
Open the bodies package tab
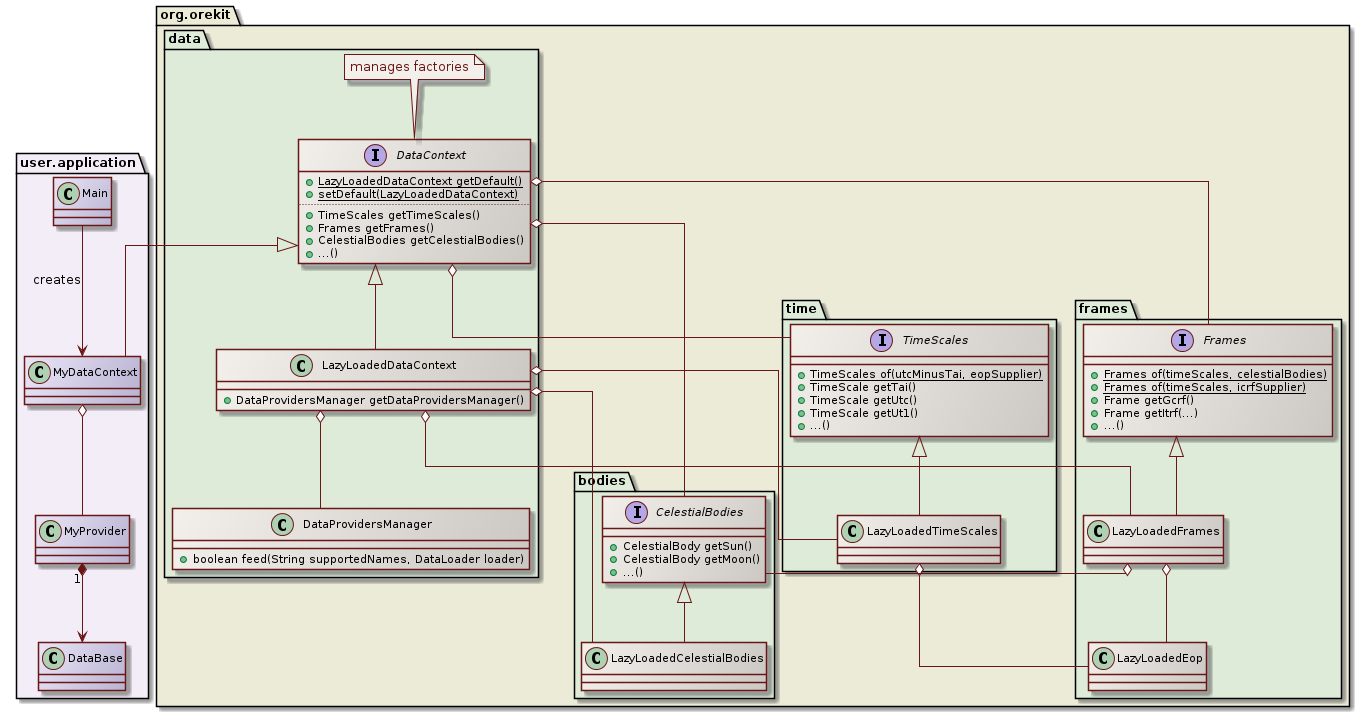[600, 481]
